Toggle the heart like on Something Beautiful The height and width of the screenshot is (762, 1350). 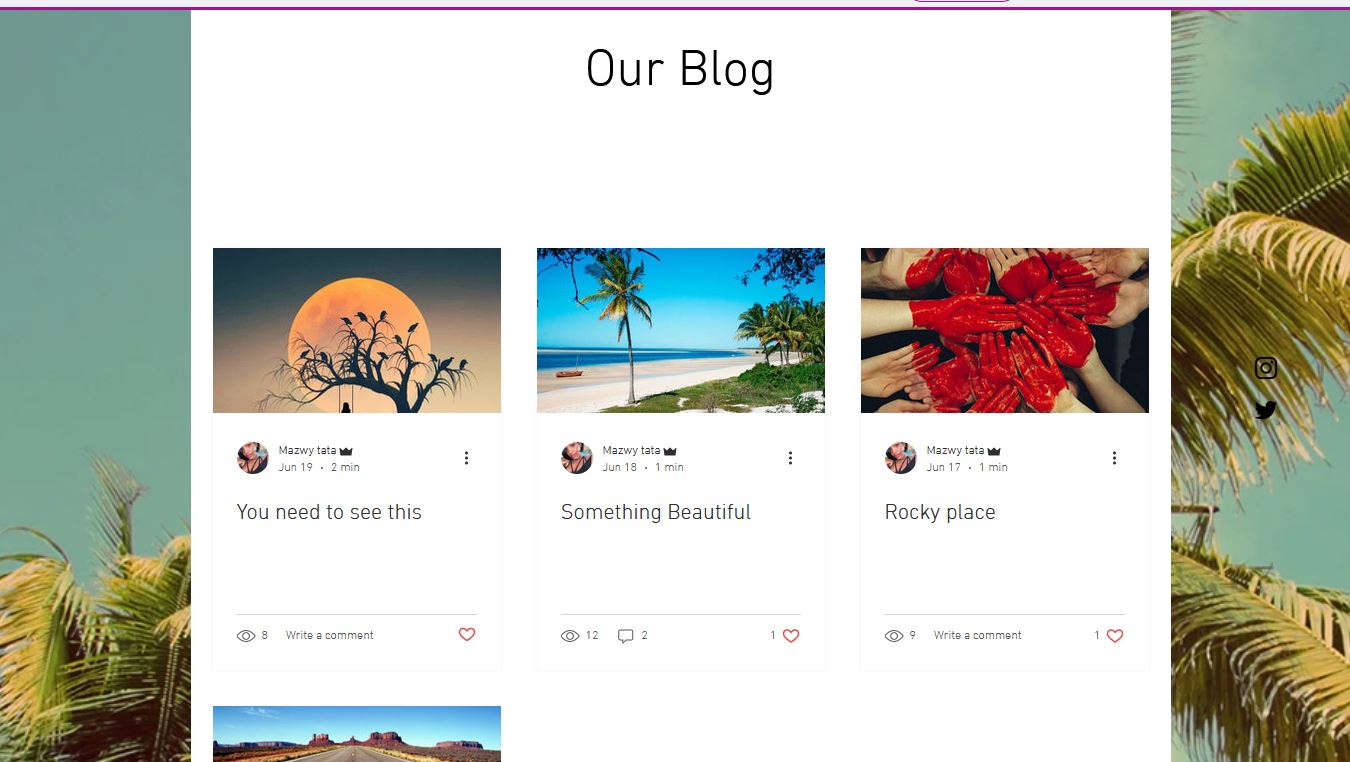pyautogui.click(x=791, y=636)
